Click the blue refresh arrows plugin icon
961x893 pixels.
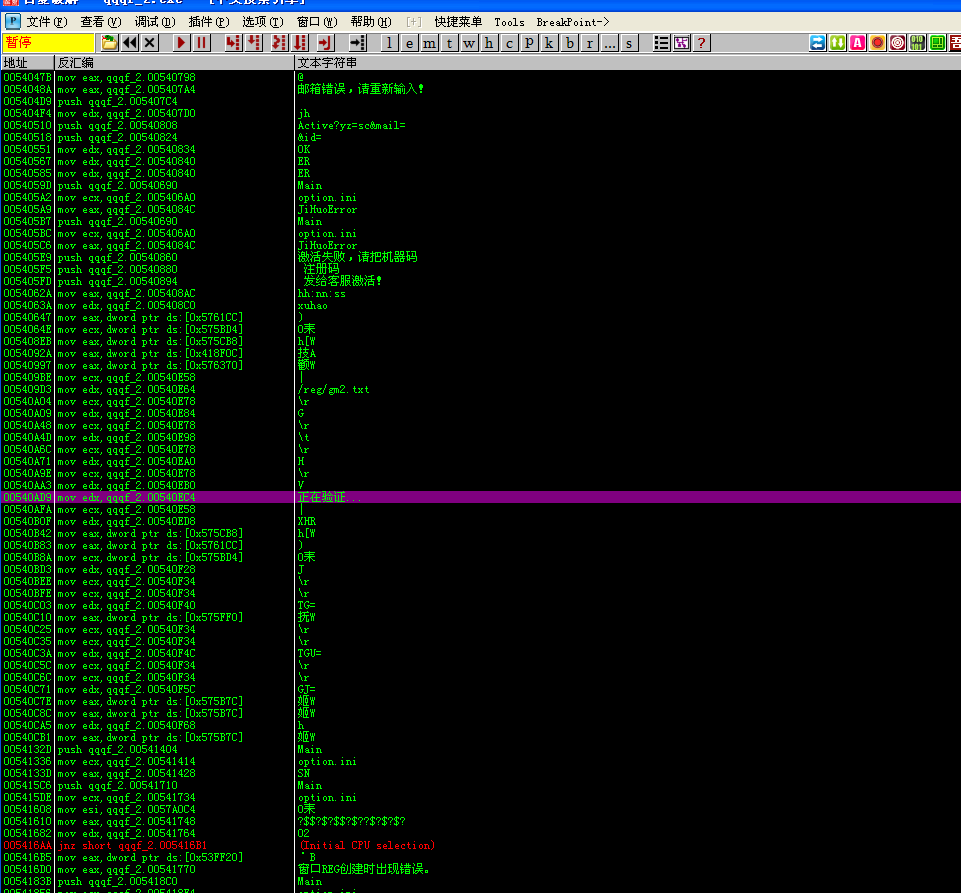tap(818, 43)
